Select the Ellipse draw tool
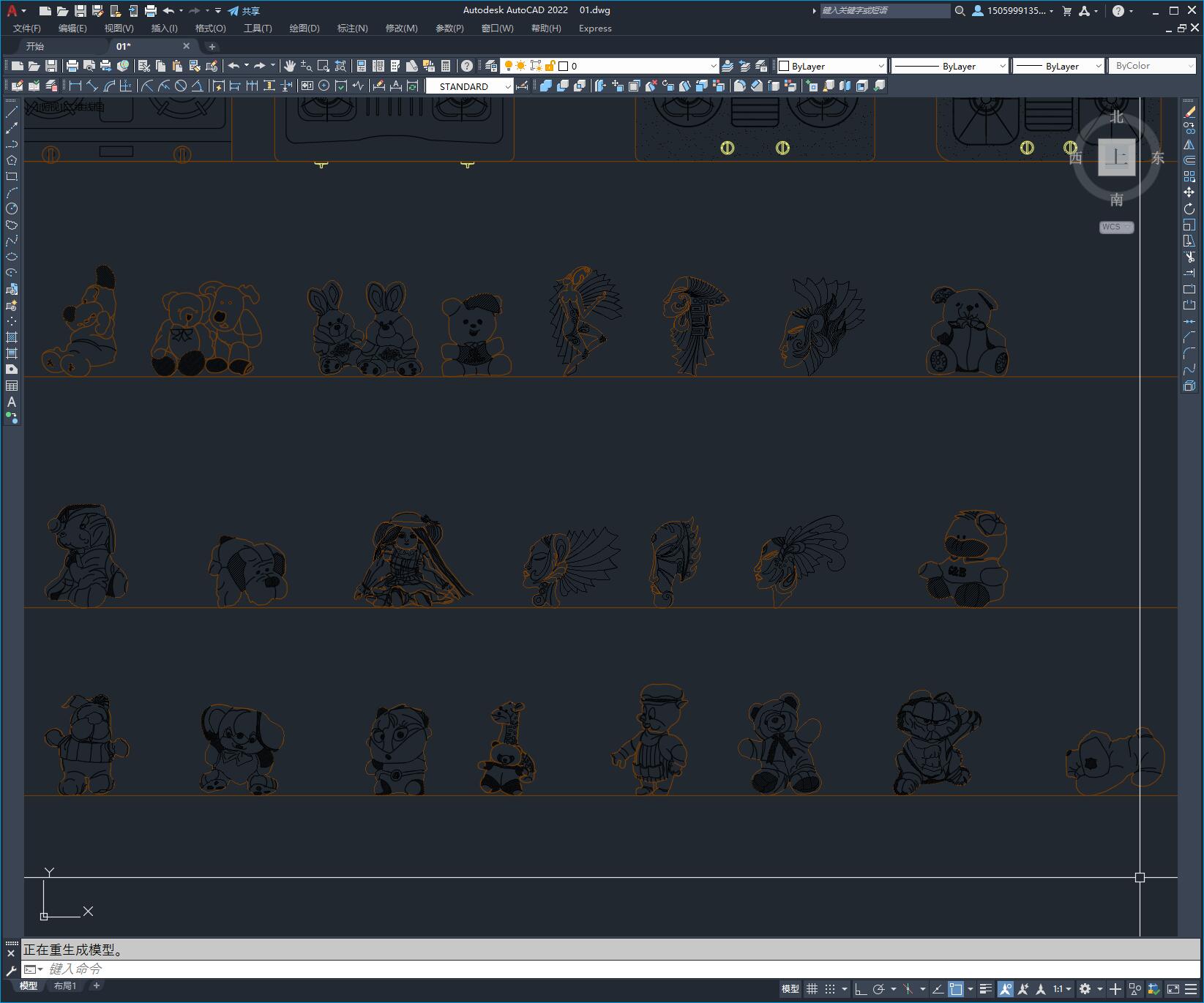Viewport: 1204px width, 1003px height. point(12,257)
